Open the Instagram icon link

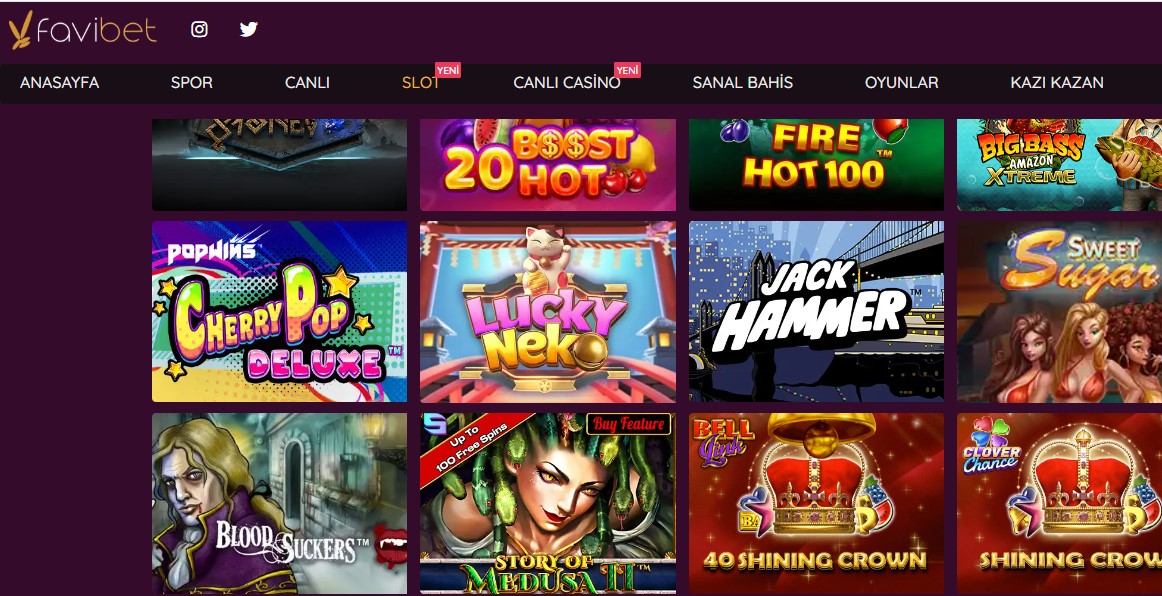(199, 29)
